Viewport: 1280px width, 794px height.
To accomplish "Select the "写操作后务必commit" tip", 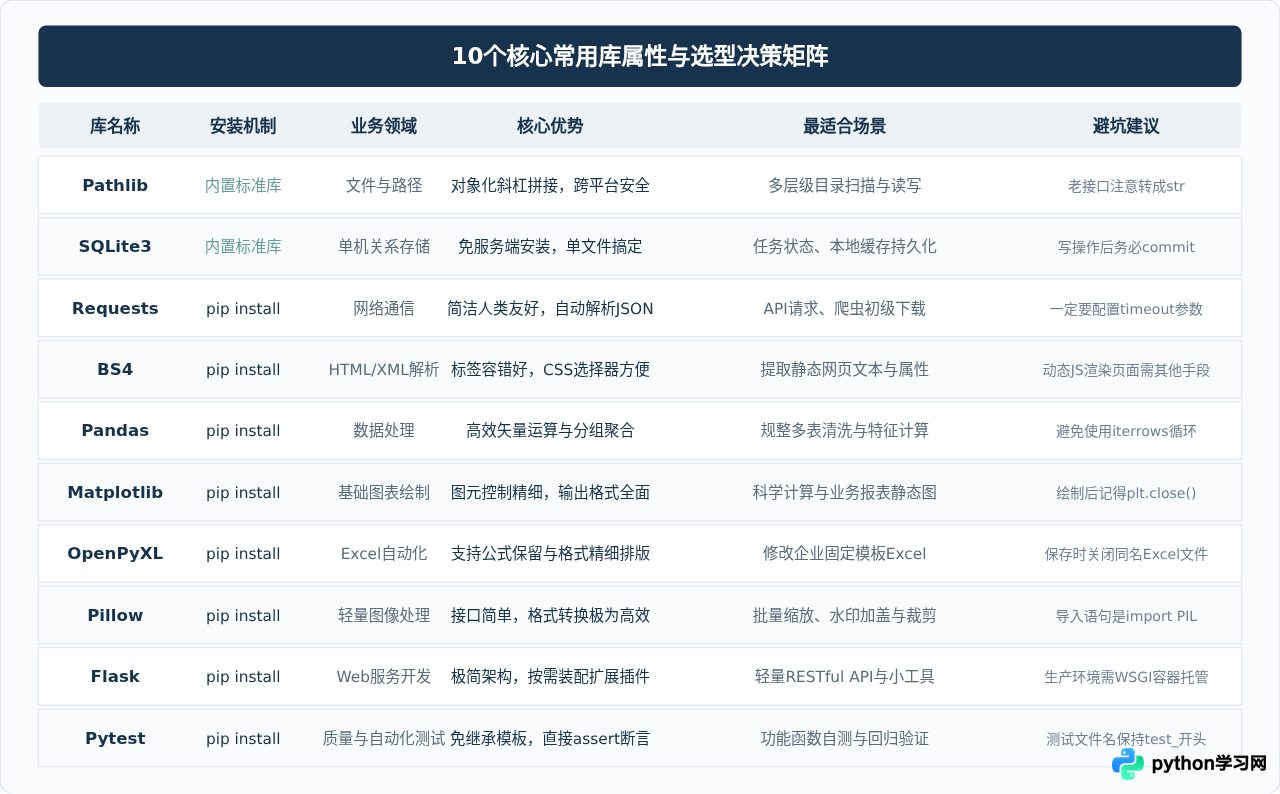I will [x=1126, y=247].
